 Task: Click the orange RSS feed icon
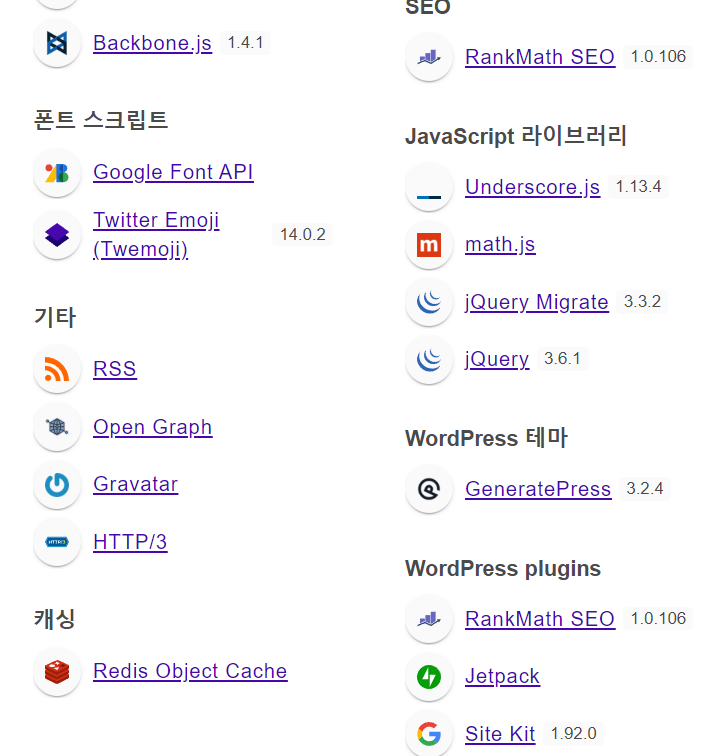tap(57, 369)
